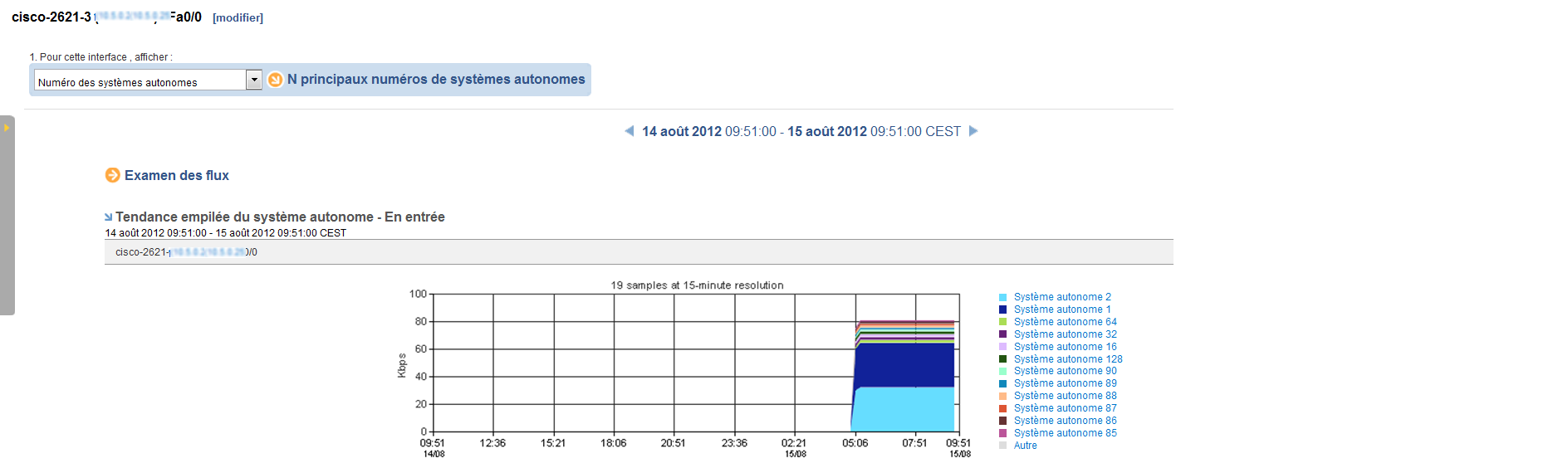Click the dark green swatch for Système autonome 128
Image resolution: width=1568 pixels, height=463 pixels.
click(1003, 359)
